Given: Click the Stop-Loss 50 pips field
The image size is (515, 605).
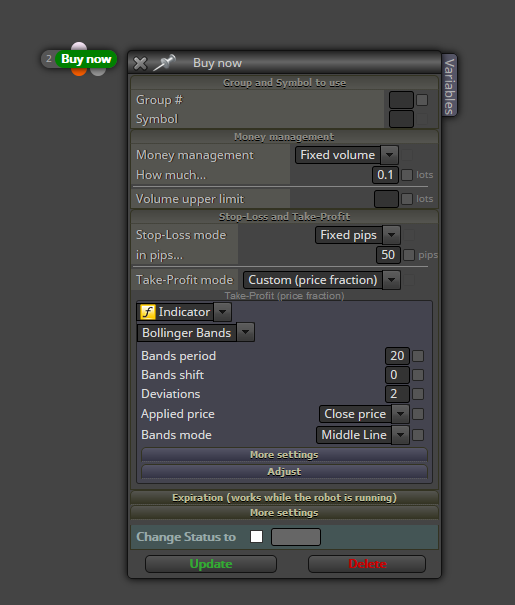Looking at the screenshot, I should [388, 255].
